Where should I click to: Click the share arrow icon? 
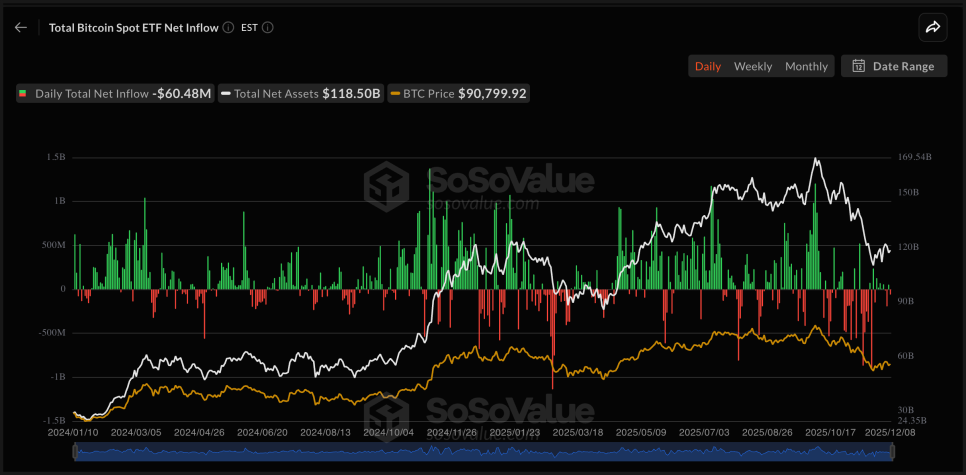tap(932, 28)
